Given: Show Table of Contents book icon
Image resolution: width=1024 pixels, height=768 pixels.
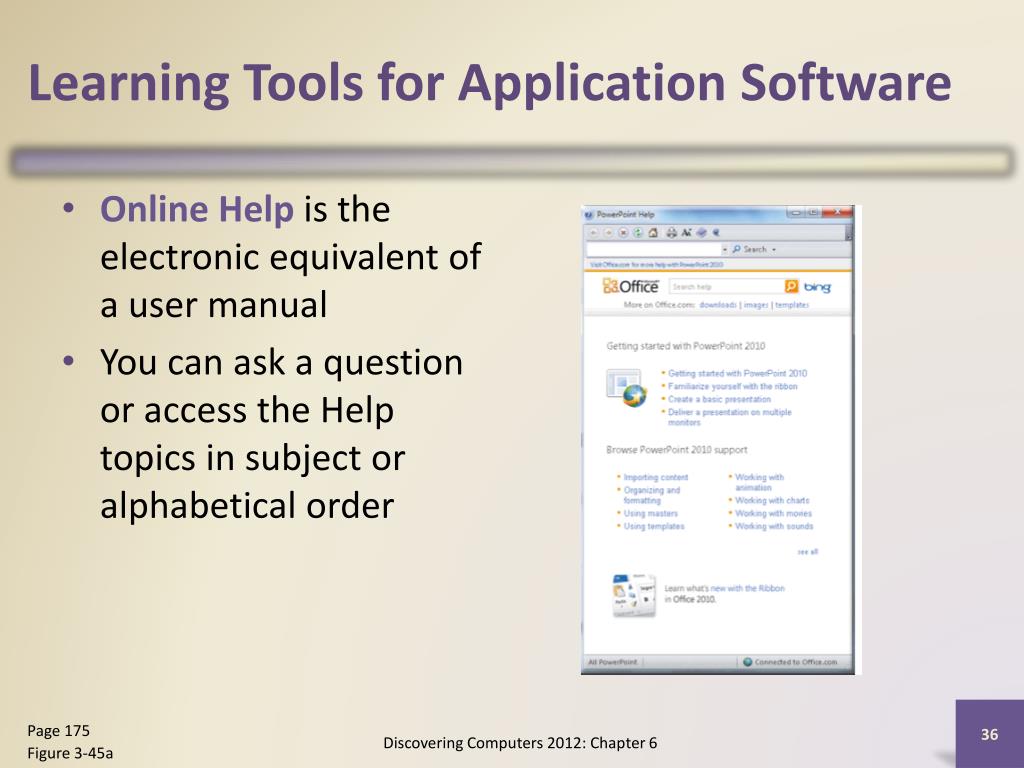Looking at the screenshot, I should click(701, 232).
